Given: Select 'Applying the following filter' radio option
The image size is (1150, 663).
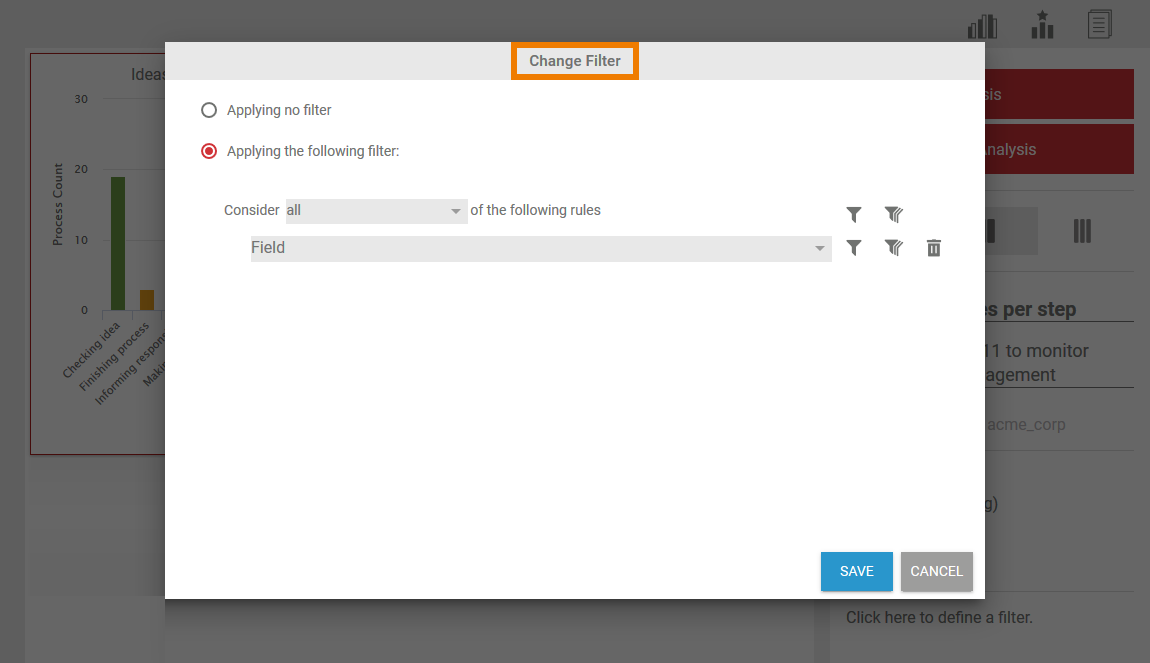Looking at the screenshot, I should 209,151.
